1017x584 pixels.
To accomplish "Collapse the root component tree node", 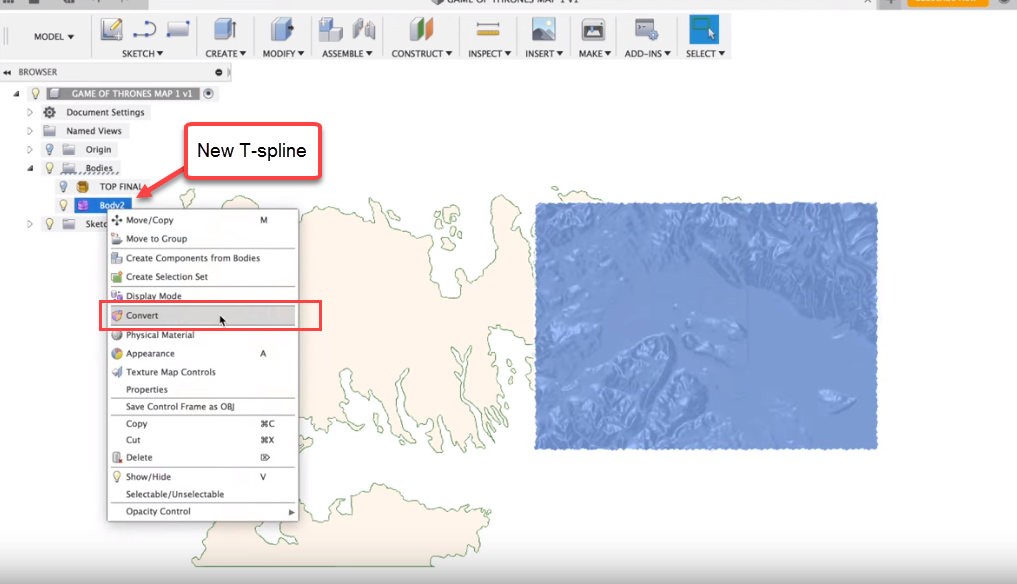I will 17,93.
